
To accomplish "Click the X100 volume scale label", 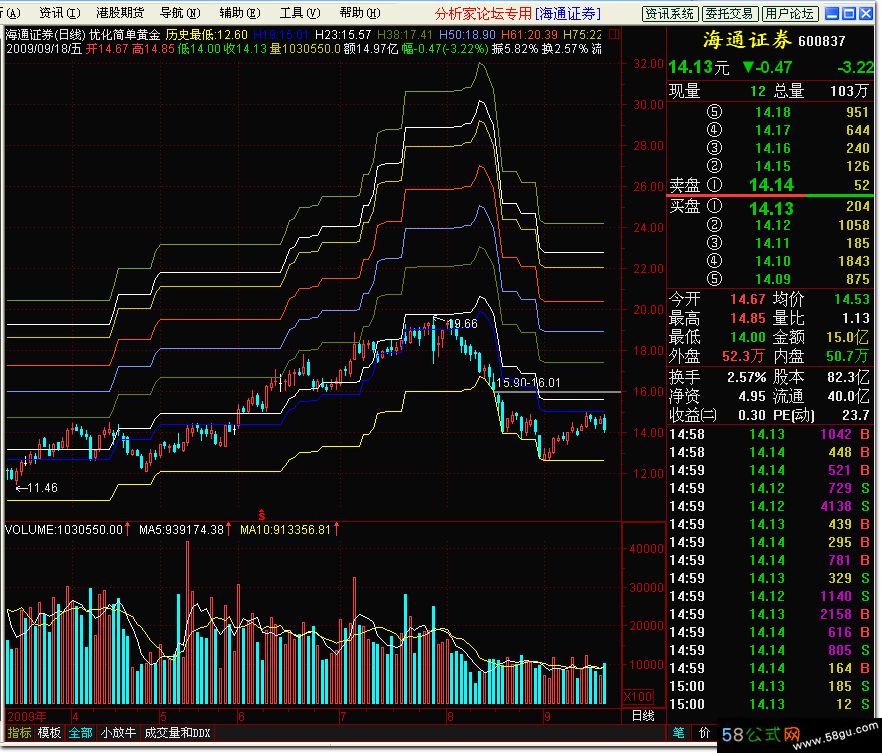I will pos(638,697).
